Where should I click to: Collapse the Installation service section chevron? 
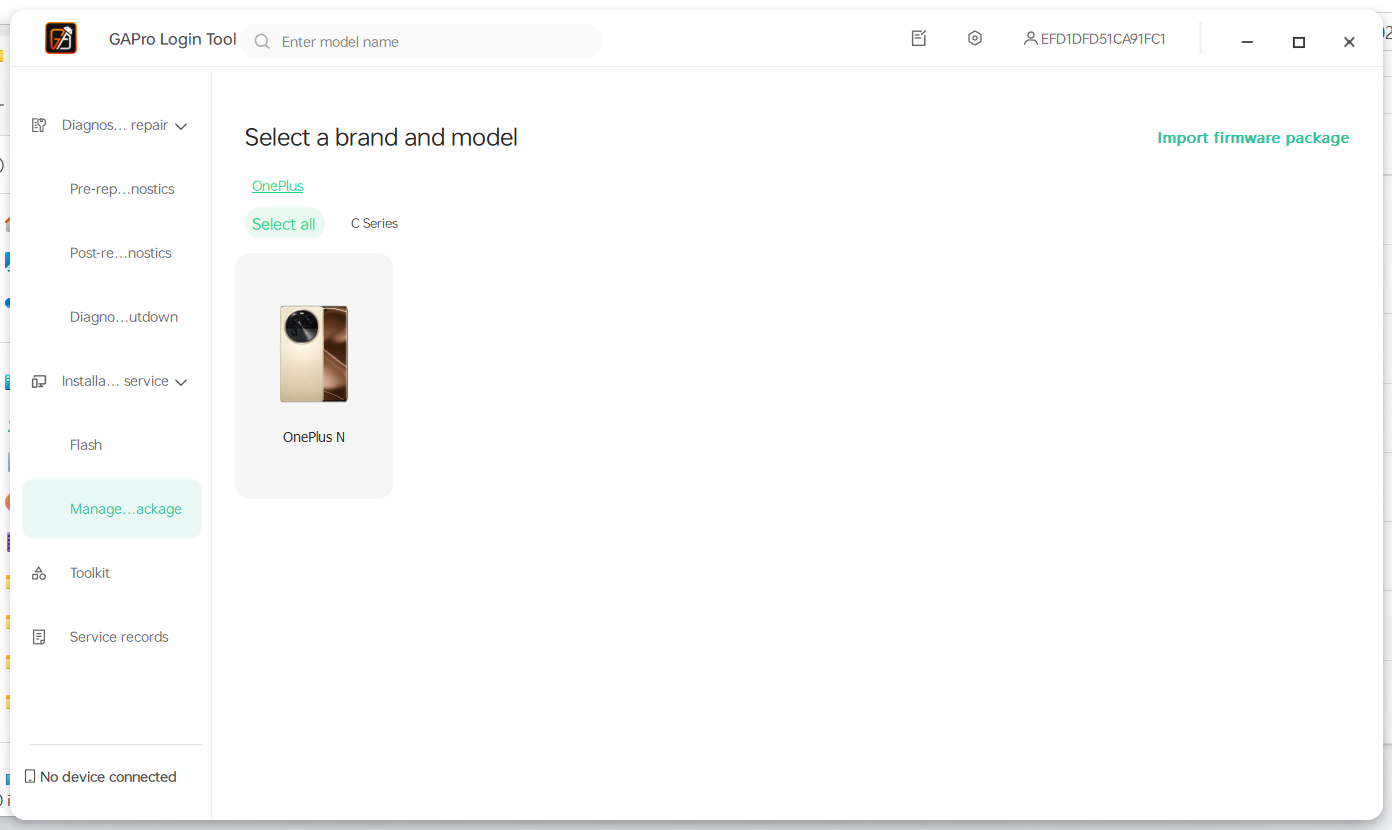(x=181, y=382)
